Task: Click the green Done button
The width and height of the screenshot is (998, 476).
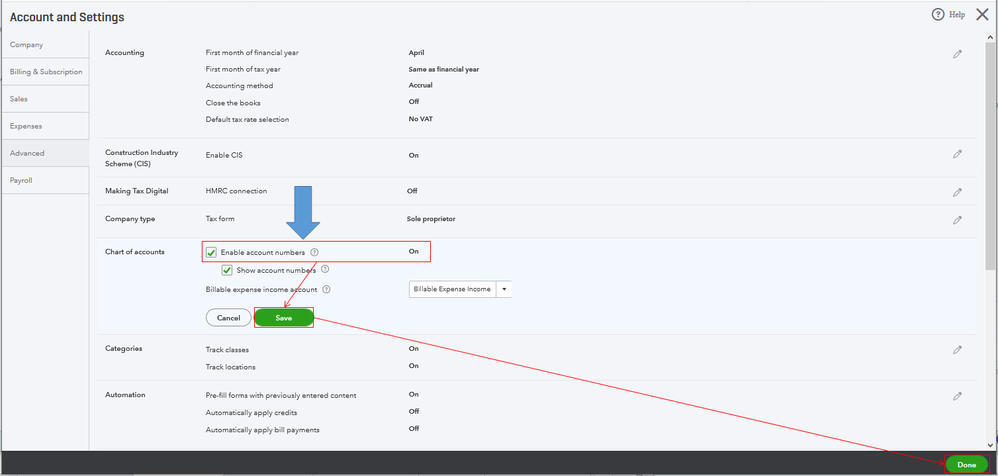Action: (966, 464)
